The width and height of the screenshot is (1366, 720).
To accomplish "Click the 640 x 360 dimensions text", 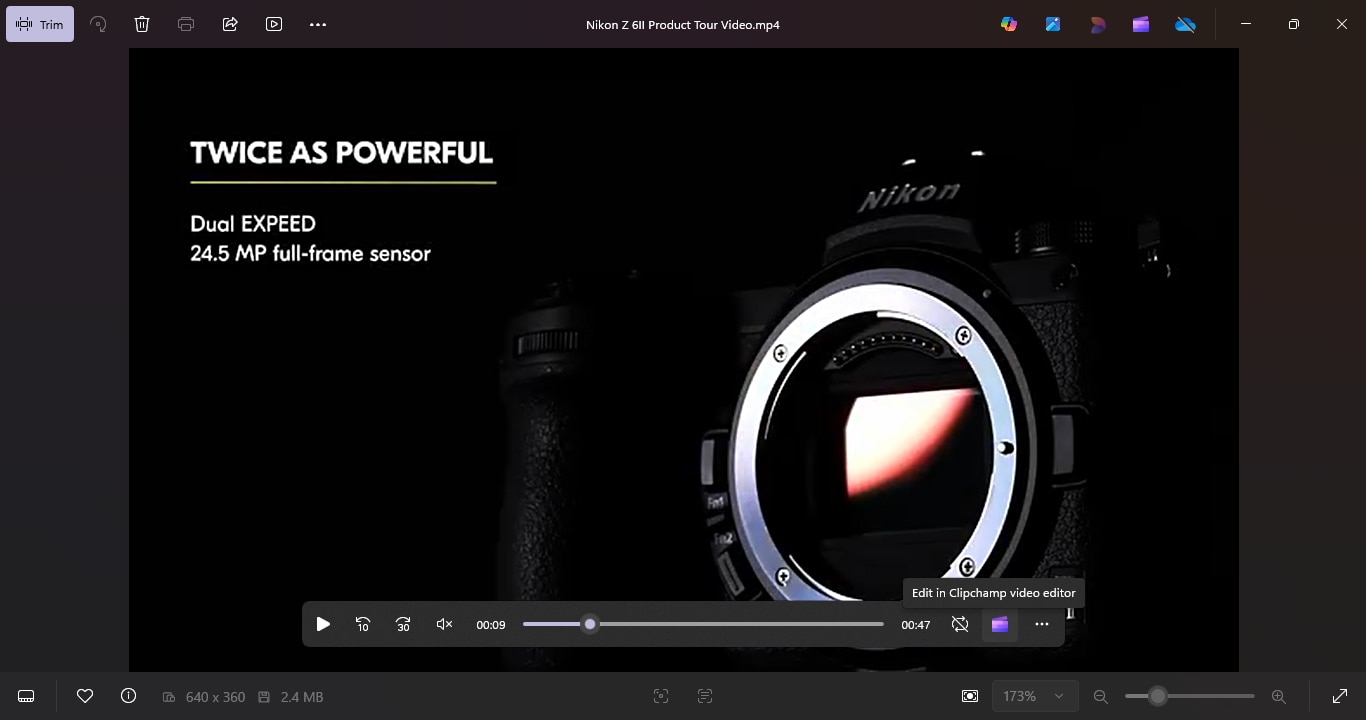I will [x=215, y=697].
